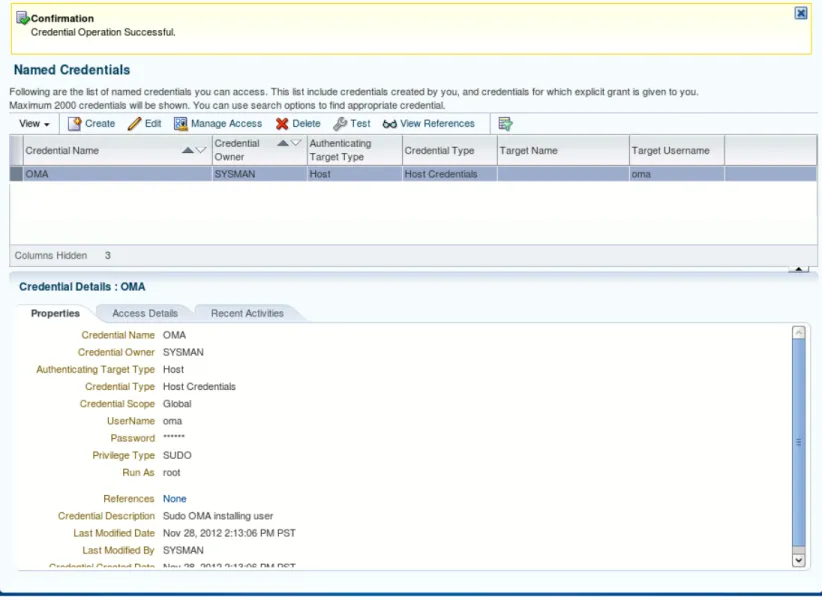Click the Host cell in OMA row
Viewport: 822px width, 600px height.
pyautogui.click(x=354, y=174)
